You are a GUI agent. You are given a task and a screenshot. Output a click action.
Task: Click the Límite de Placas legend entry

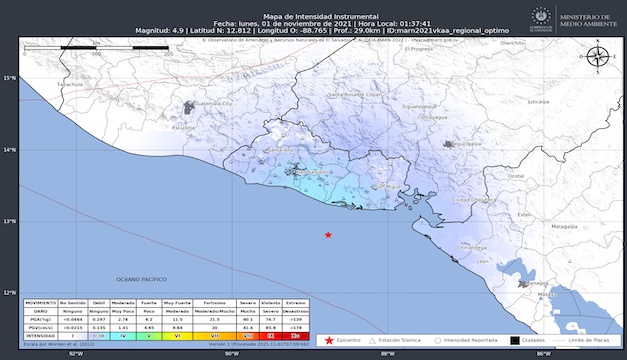581,340
